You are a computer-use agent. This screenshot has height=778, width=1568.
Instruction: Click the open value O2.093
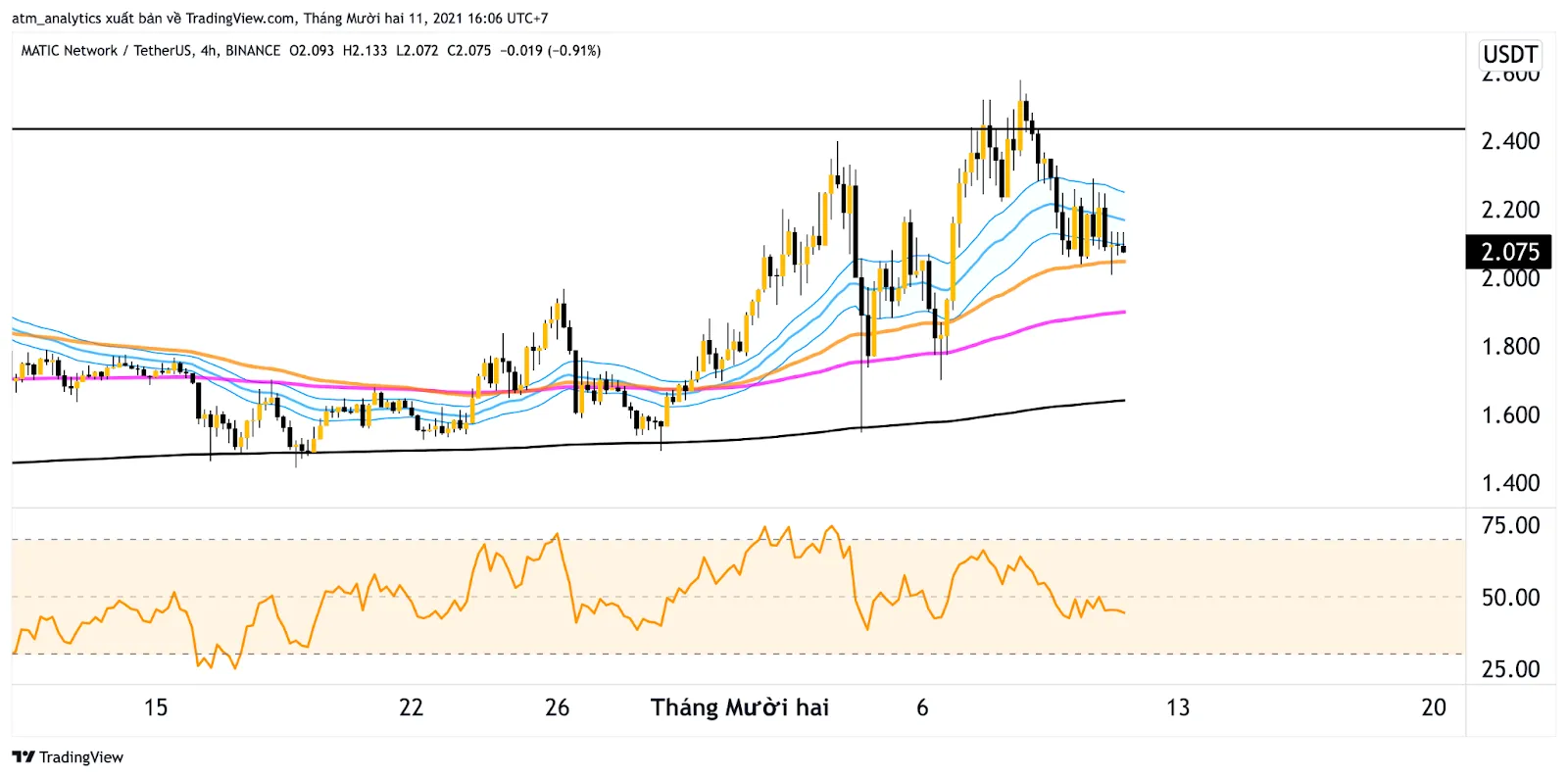click(312, 50)
